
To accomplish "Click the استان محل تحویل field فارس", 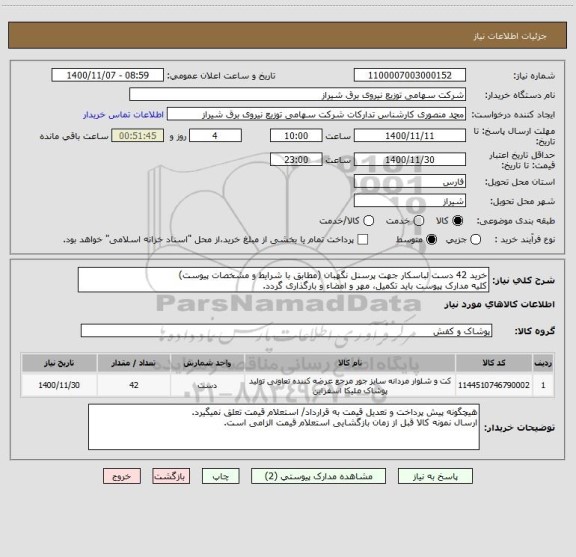I will tap(410, 182).
